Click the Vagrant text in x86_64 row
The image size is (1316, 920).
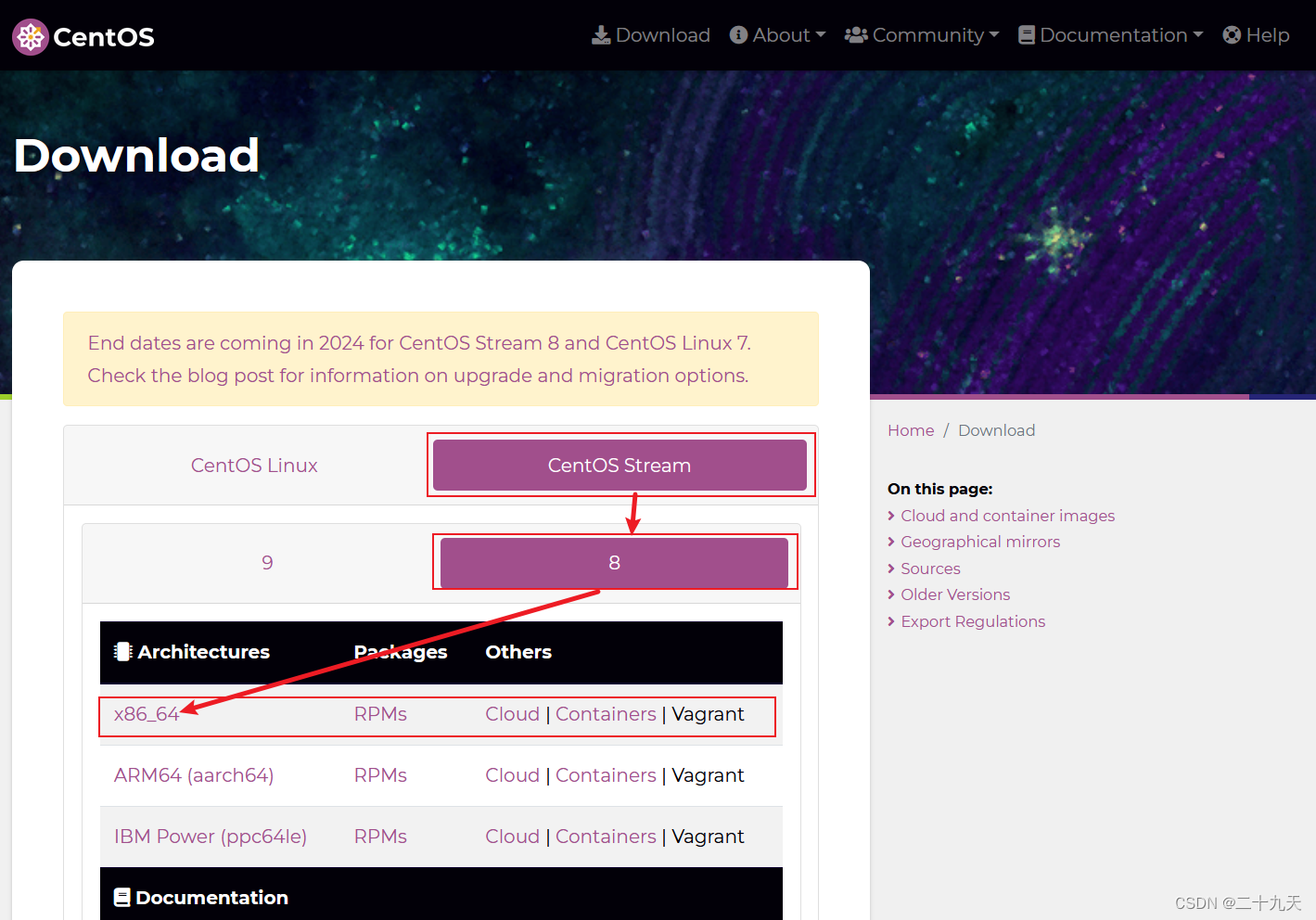point(708,714)
